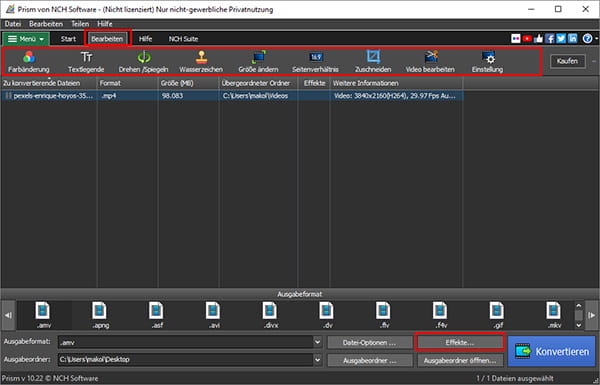Choose the .dv output format icon
The width and height of the screenshot is (600, 385).
(327, 315)
